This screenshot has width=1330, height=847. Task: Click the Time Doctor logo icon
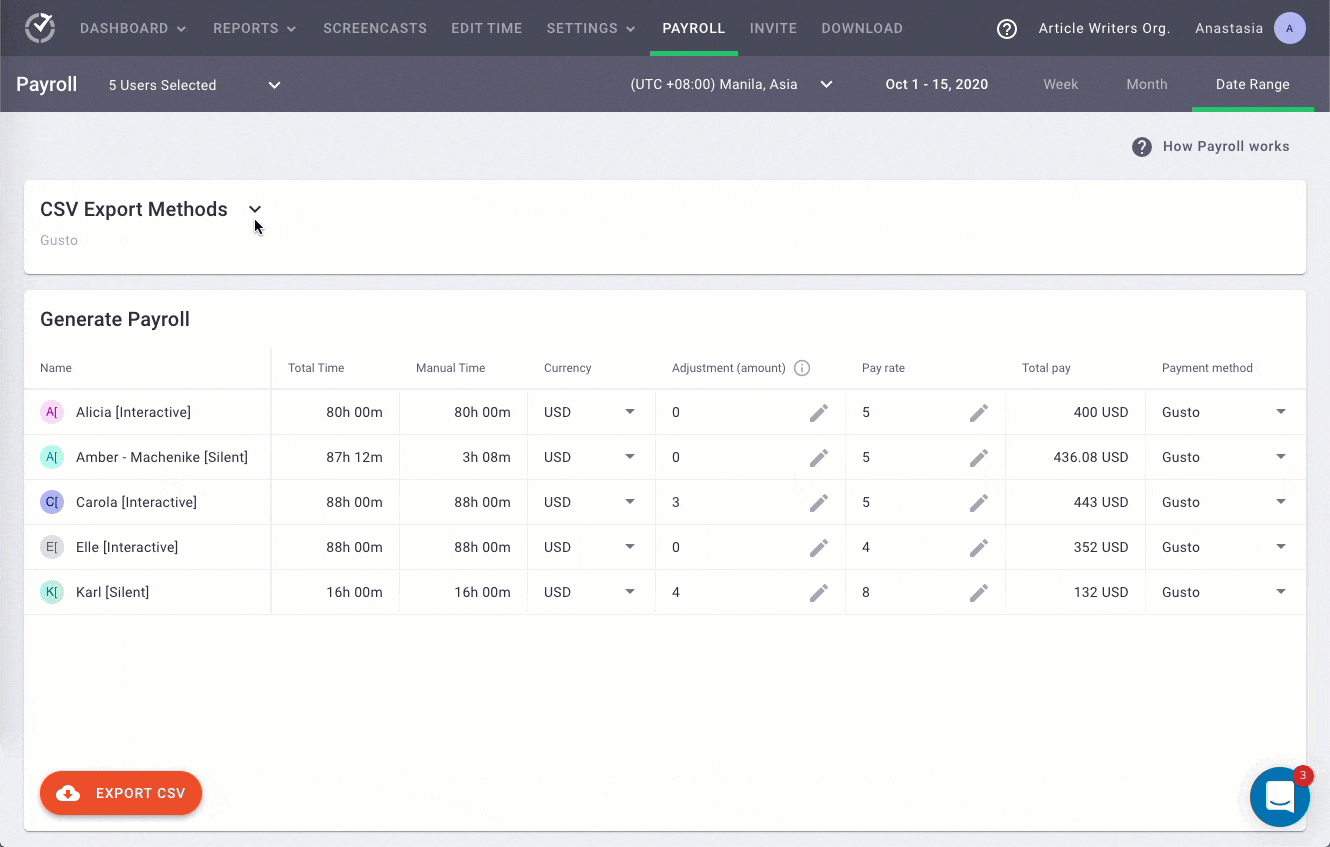[40, 28]
